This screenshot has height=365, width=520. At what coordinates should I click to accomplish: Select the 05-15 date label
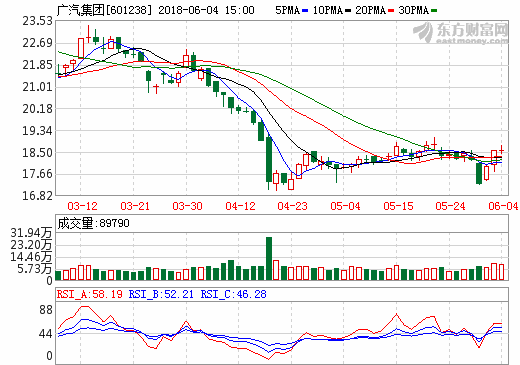pos(398,206)
